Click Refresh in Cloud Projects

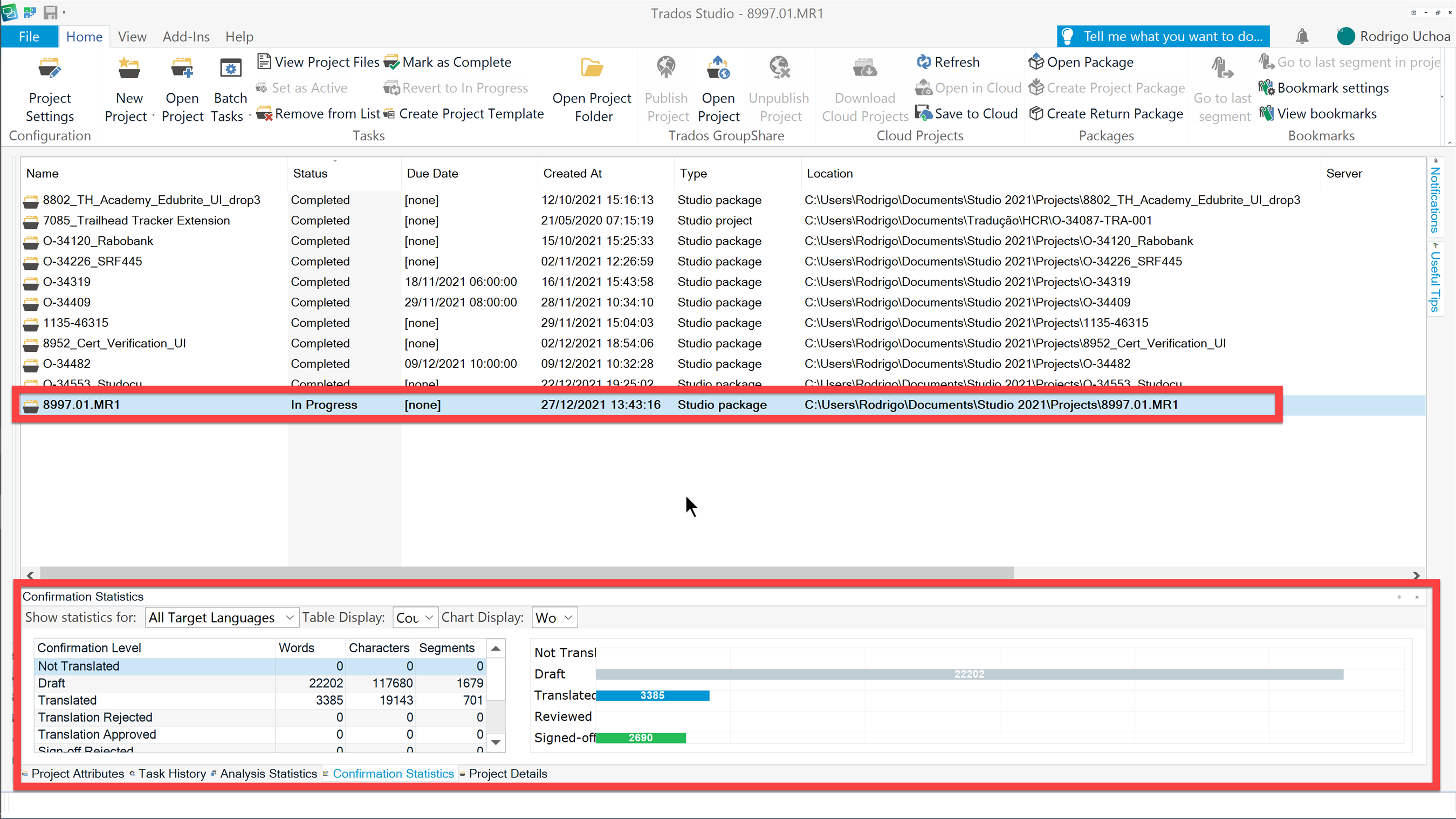tap(949, 62)
